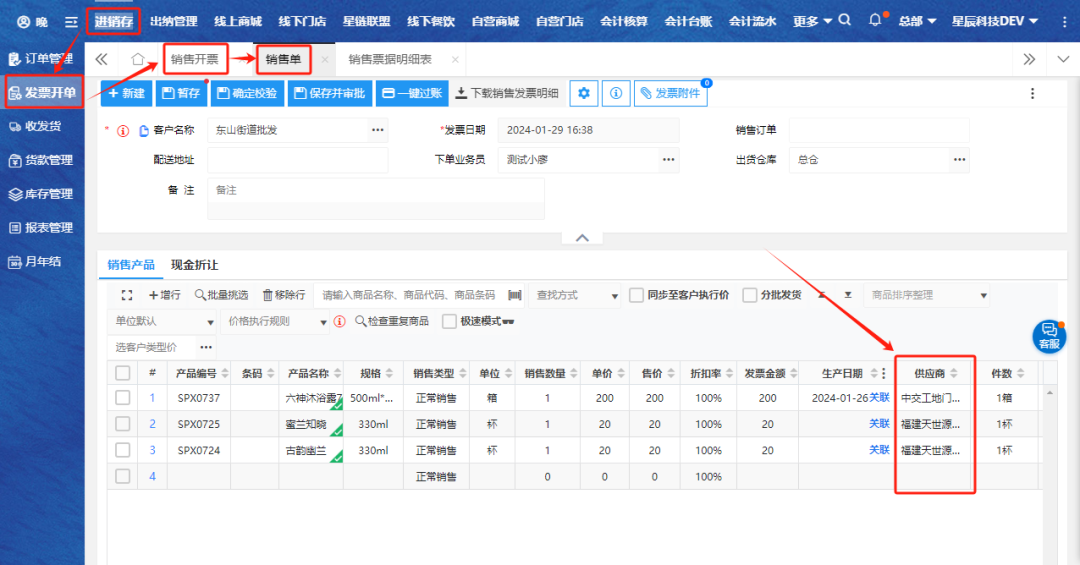1080x565 pixels.
Task: Click the 一键过账 button
Action: click(411, 93)
